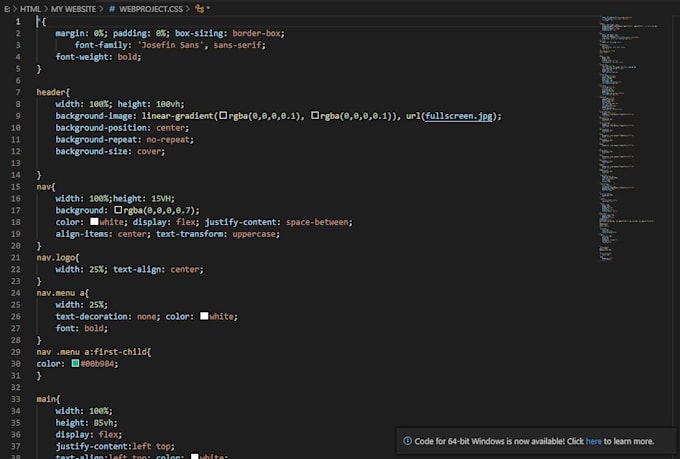
Task: Click the symbol icon at the breadcrumb end
Action: click(199, 9)
